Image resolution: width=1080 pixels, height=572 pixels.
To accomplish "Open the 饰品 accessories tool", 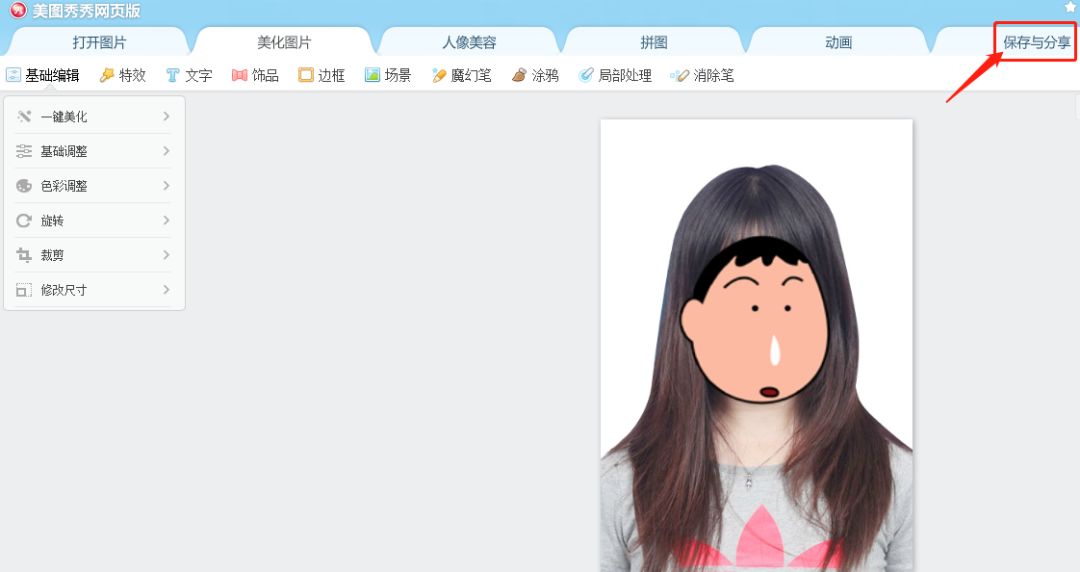I will (x=255, y=75).
